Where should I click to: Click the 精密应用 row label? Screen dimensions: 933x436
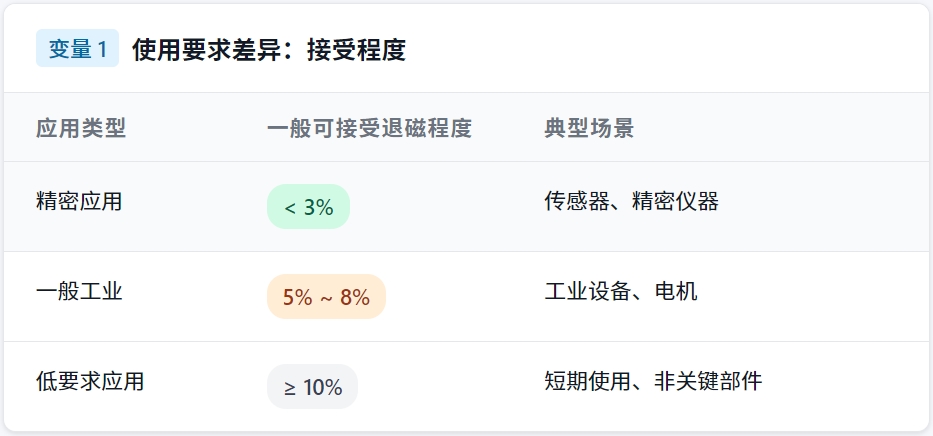point(79,201)
